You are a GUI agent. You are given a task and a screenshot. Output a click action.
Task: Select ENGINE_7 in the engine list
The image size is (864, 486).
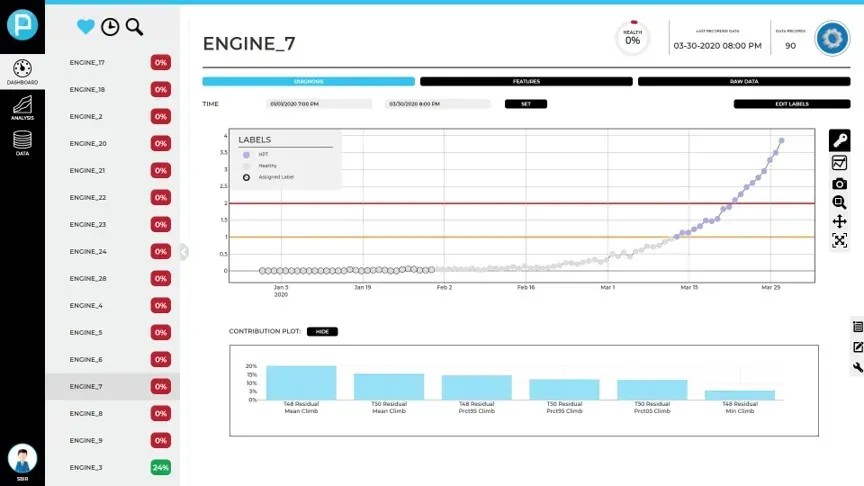pos(112,386)
